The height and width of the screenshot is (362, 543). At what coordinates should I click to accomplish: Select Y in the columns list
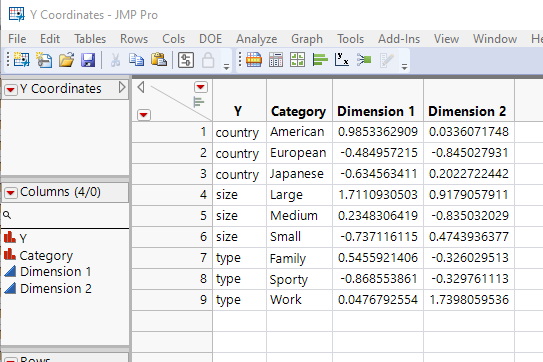(x=23, y=238)
